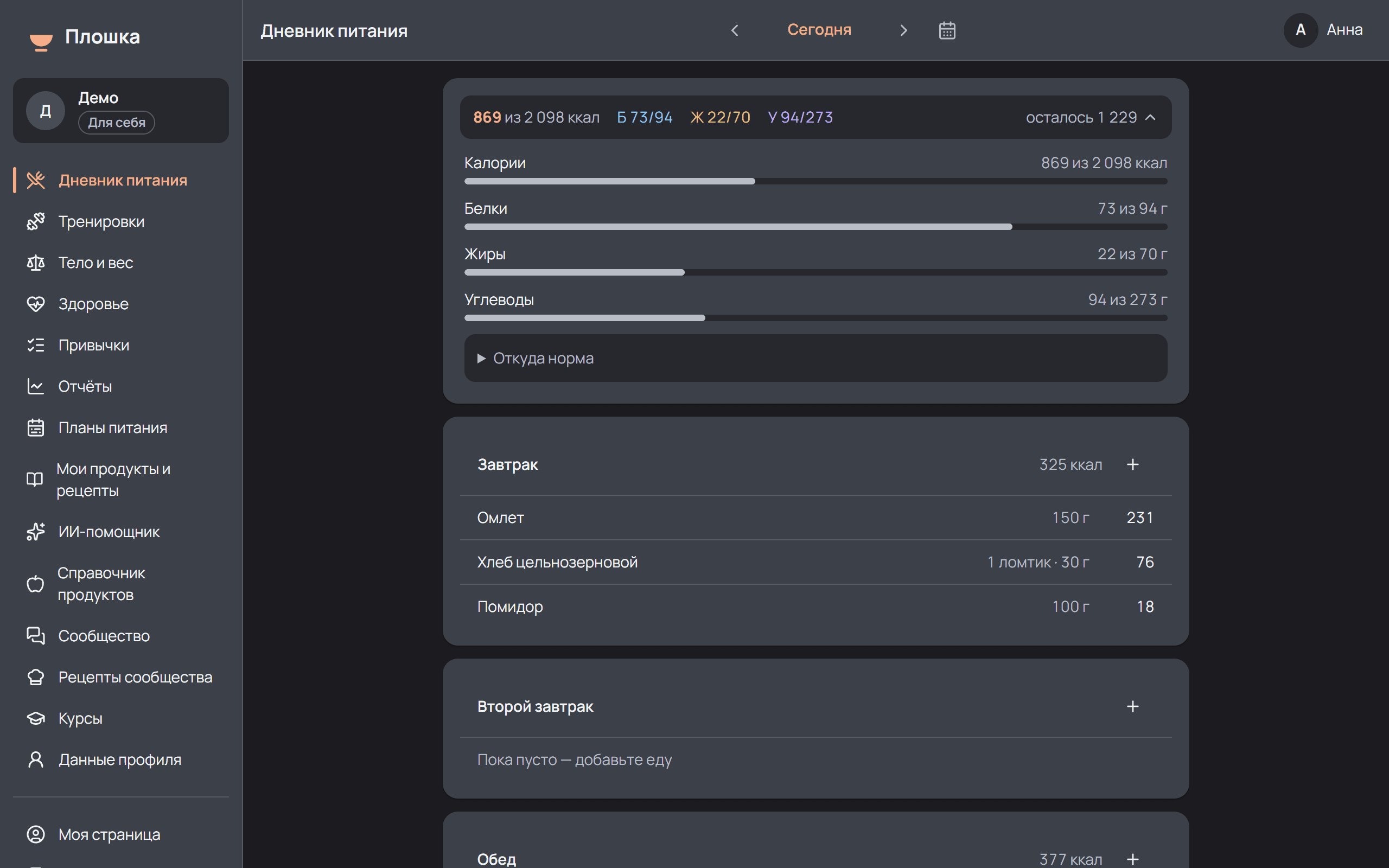Go to the next day with right chevron
Viewport: 1389px width, 868px height.
[x=903, y=30]
